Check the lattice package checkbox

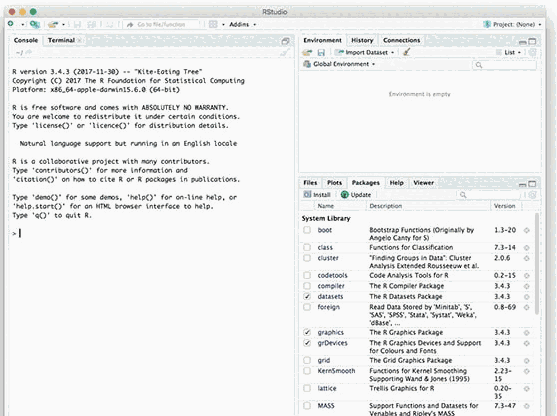[x=307, y=388]
